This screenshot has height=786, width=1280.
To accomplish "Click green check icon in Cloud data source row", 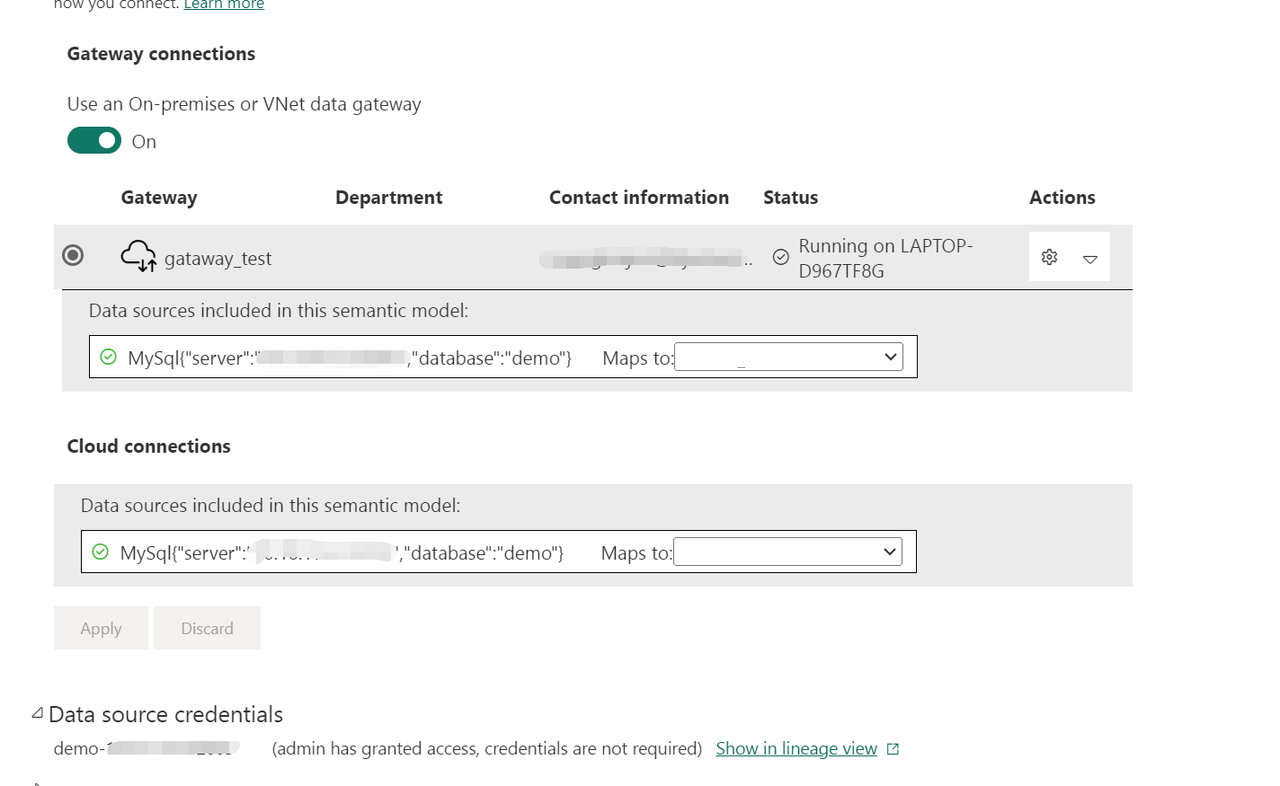I will click(x=100, y=552).
